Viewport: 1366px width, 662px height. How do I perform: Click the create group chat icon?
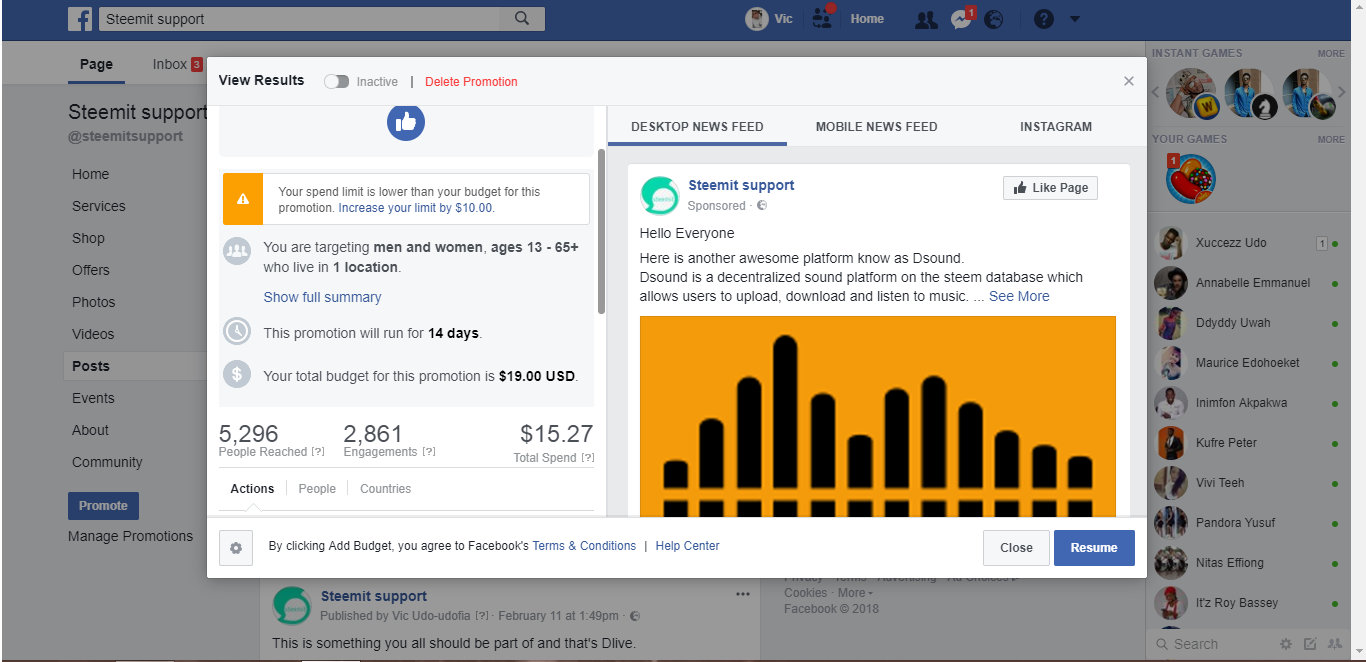click(1335, 644)
